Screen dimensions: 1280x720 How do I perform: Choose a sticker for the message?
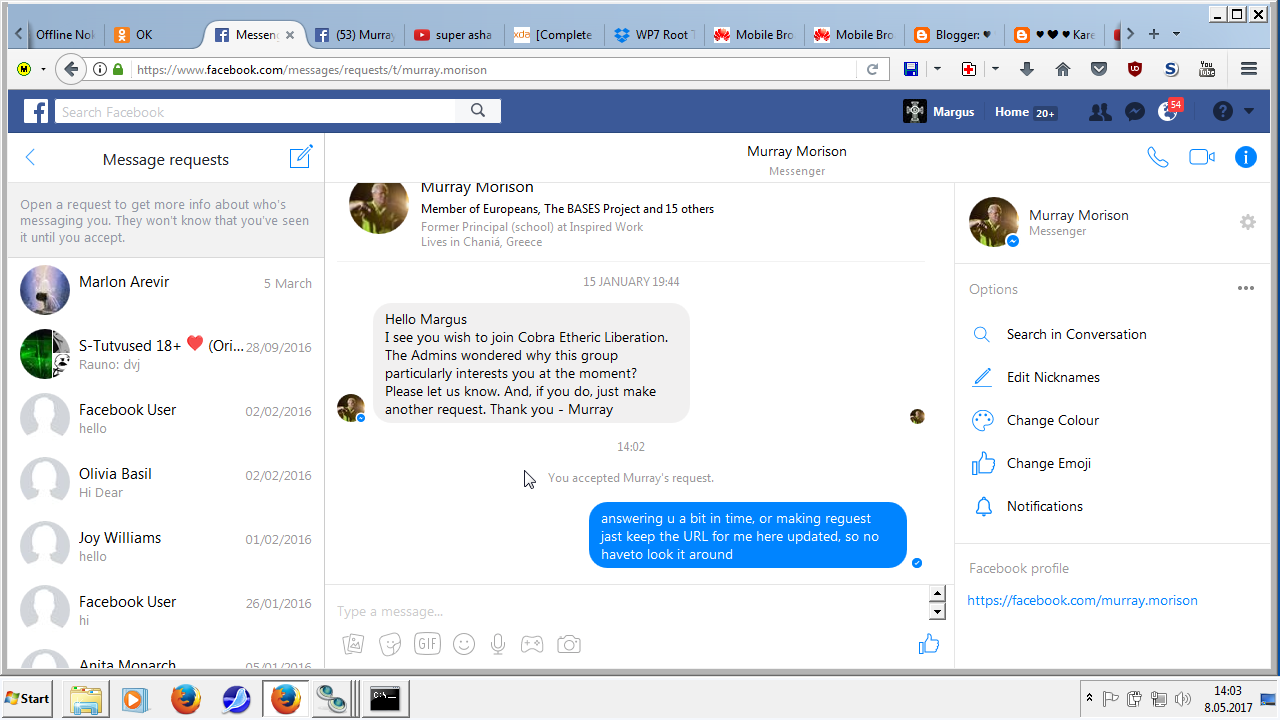[x=390, y=644]
